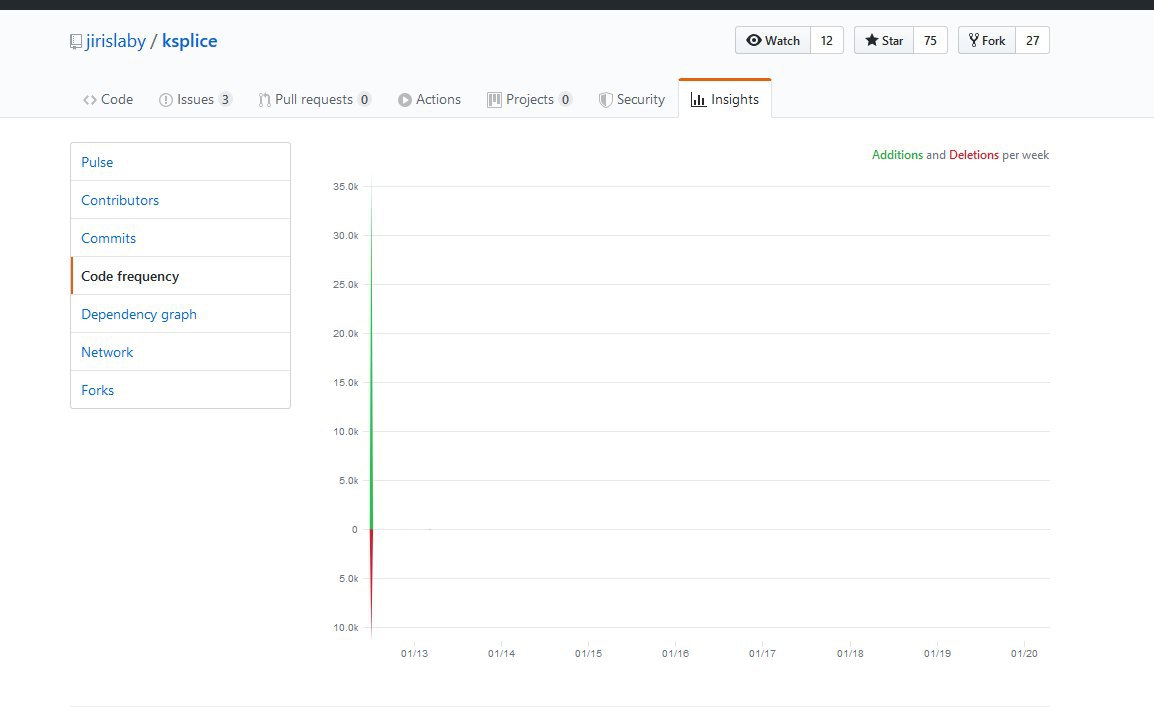Click the eye icon in Watch button
Viewport: 1154px width, 719px height.
[x=754, y=40]
